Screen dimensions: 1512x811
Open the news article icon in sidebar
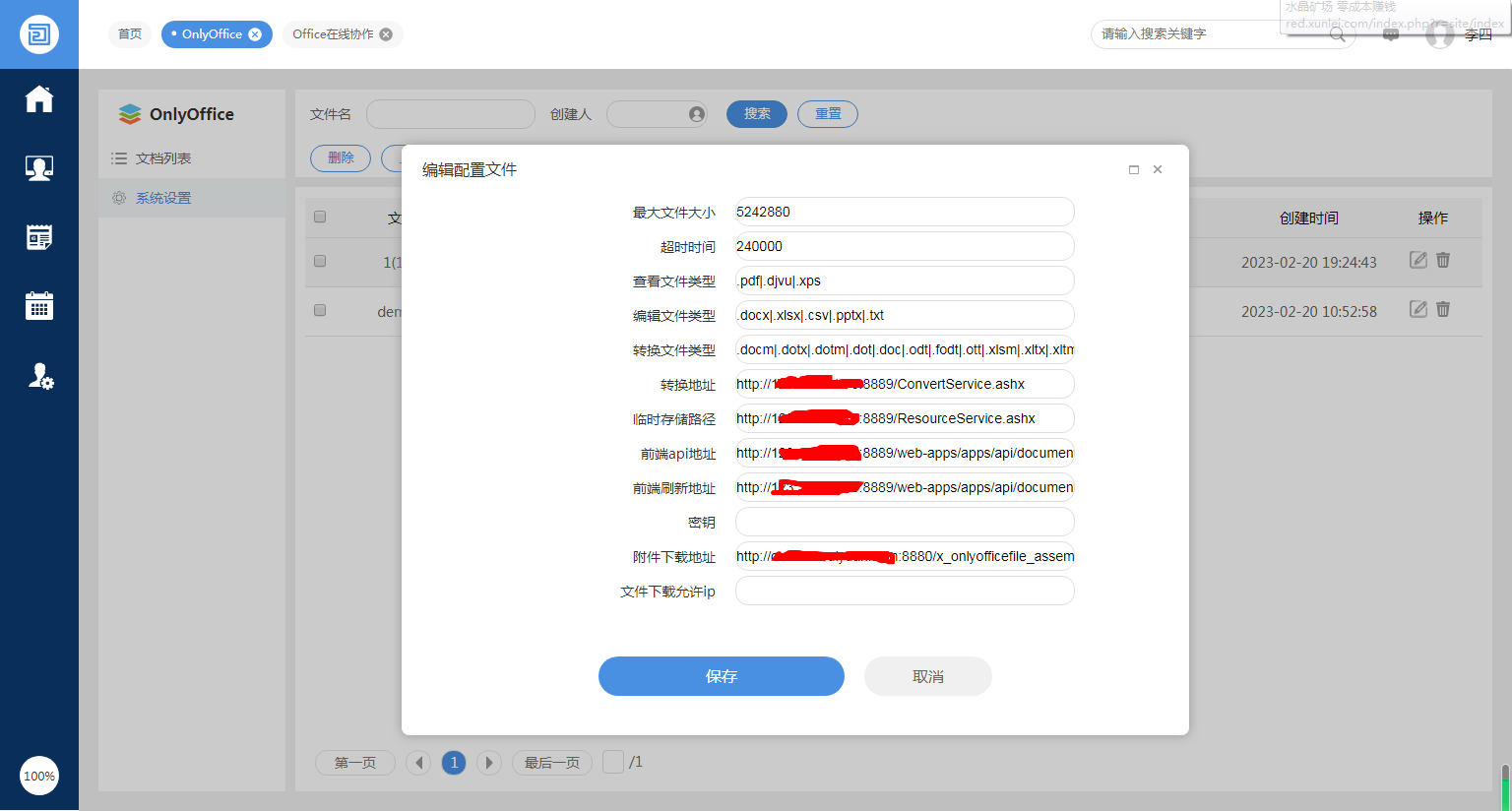(x=39, y=237)
